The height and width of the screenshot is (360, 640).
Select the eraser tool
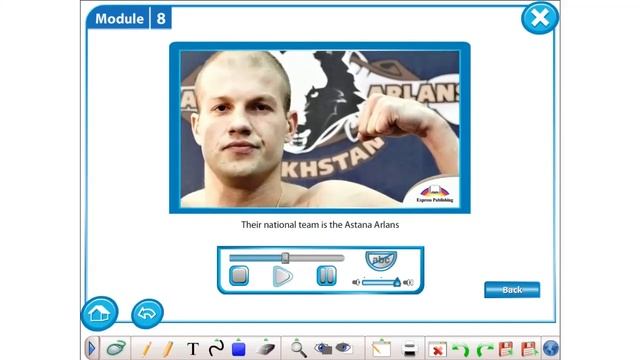[266, 348]
